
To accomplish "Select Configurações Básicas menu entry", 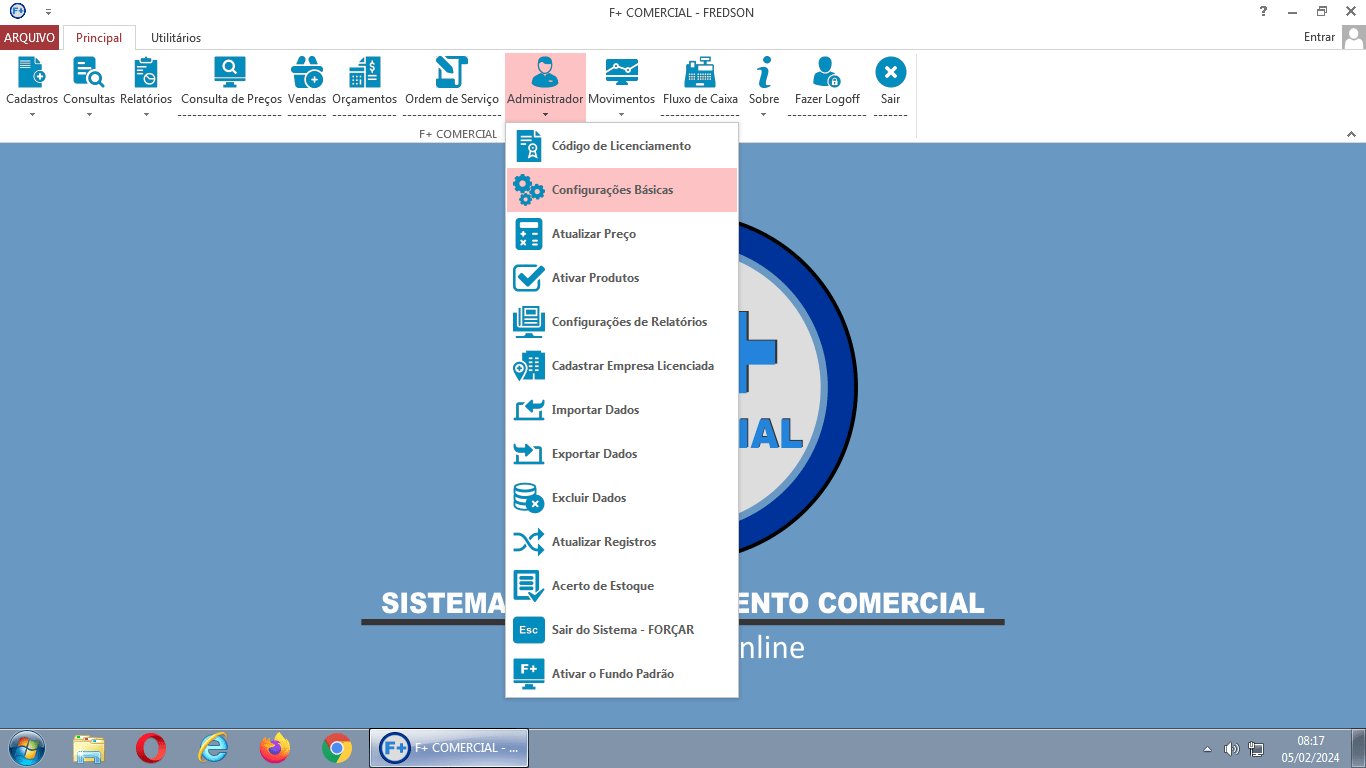I will click(x=622, y=190).
